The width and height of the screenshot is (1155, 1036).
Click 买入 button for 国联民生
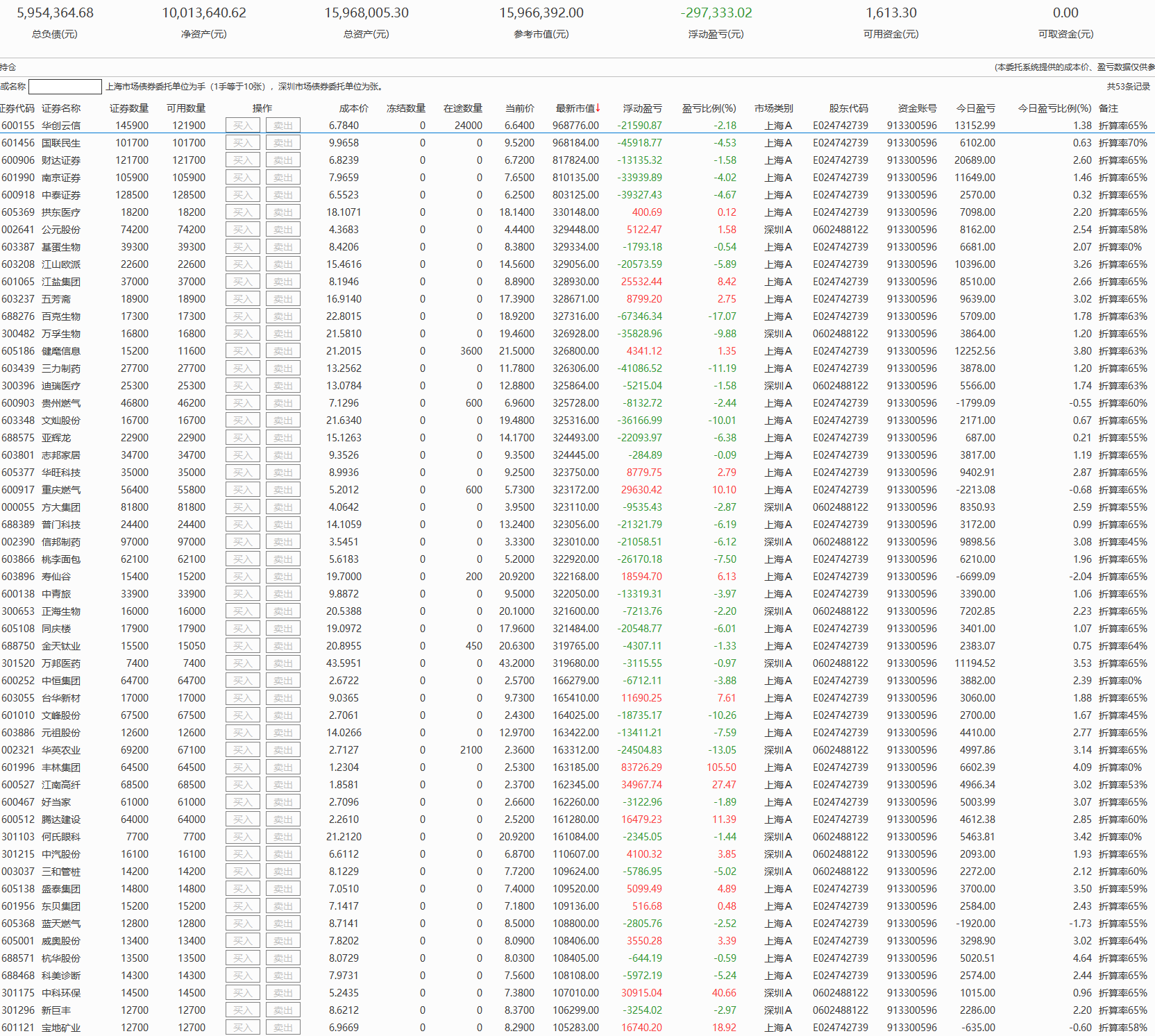243,143
